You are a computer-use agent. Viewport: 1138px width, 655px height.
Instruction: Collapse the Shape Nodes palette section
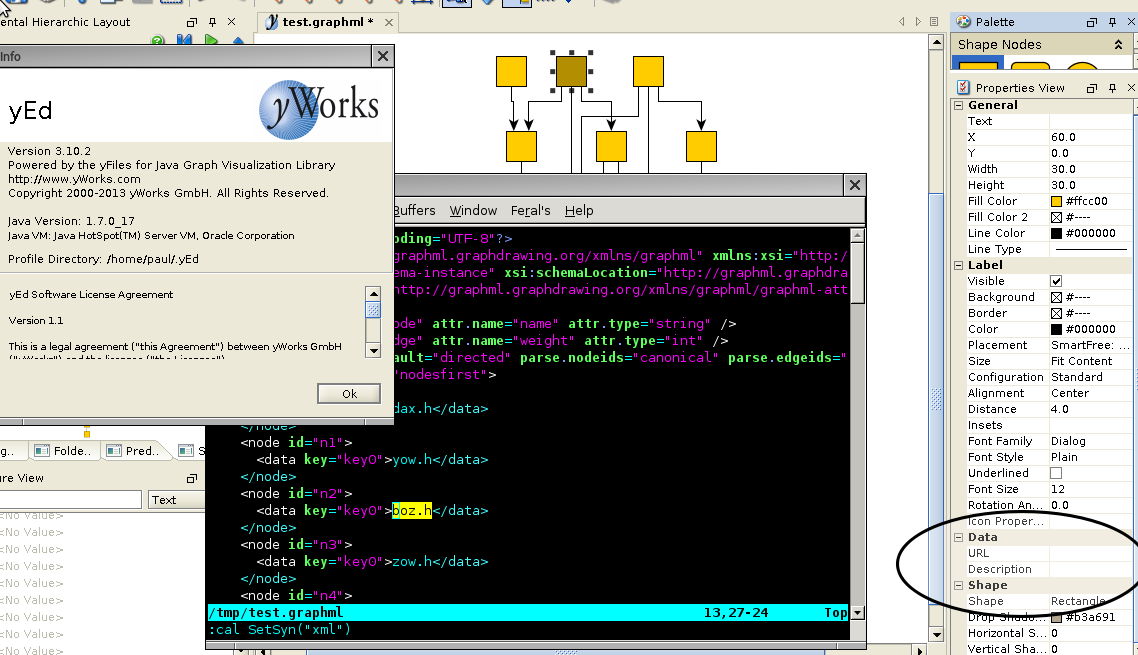coord(1118,45)
